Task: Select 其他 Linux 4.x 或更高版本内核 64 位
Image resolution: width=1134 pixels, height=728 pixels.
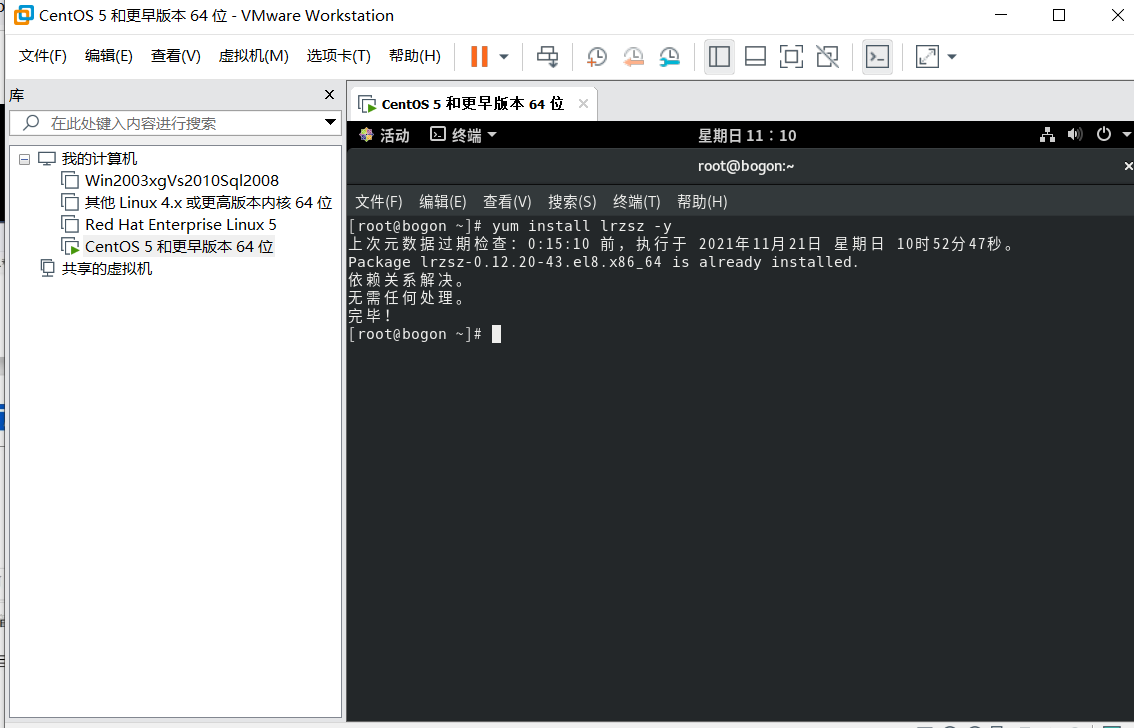Action: (x=208, y=202)
